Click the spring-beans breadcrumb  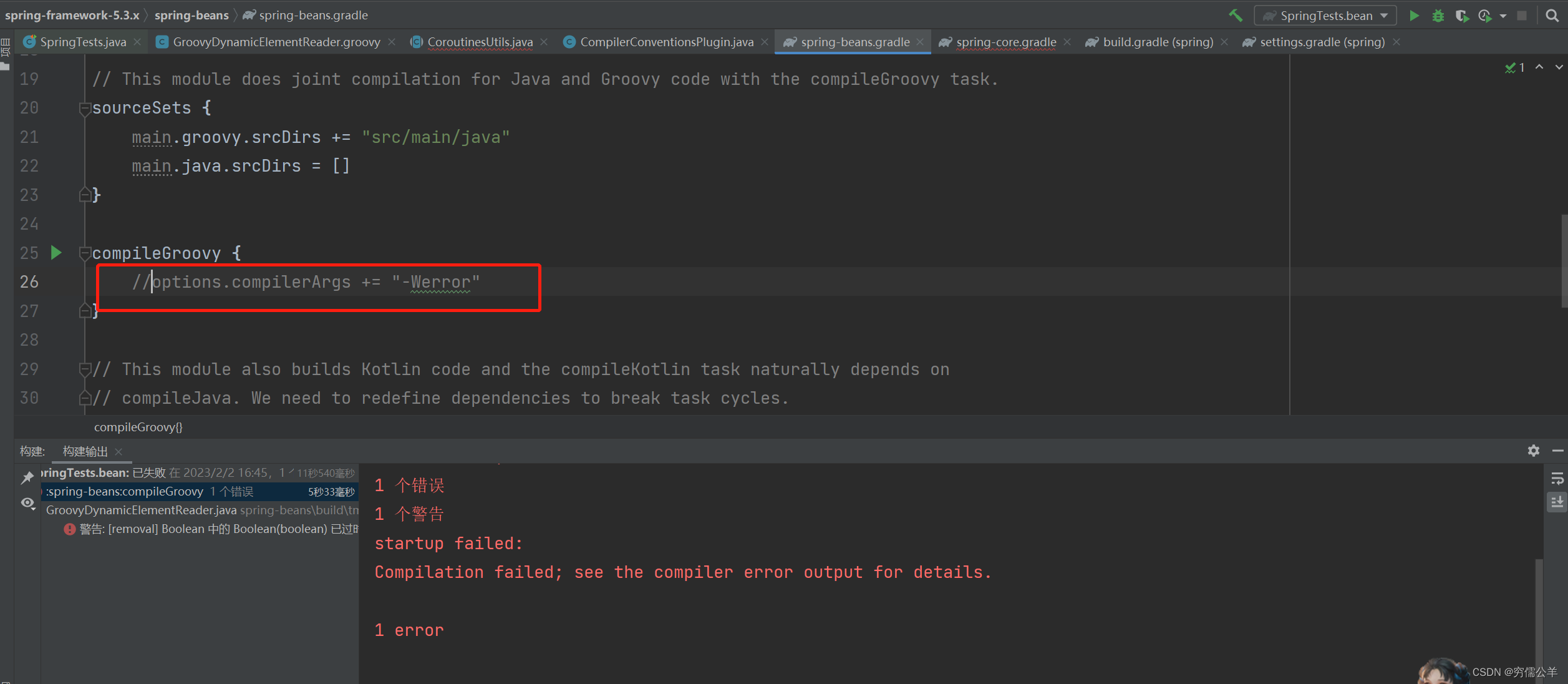coord(191,15)
